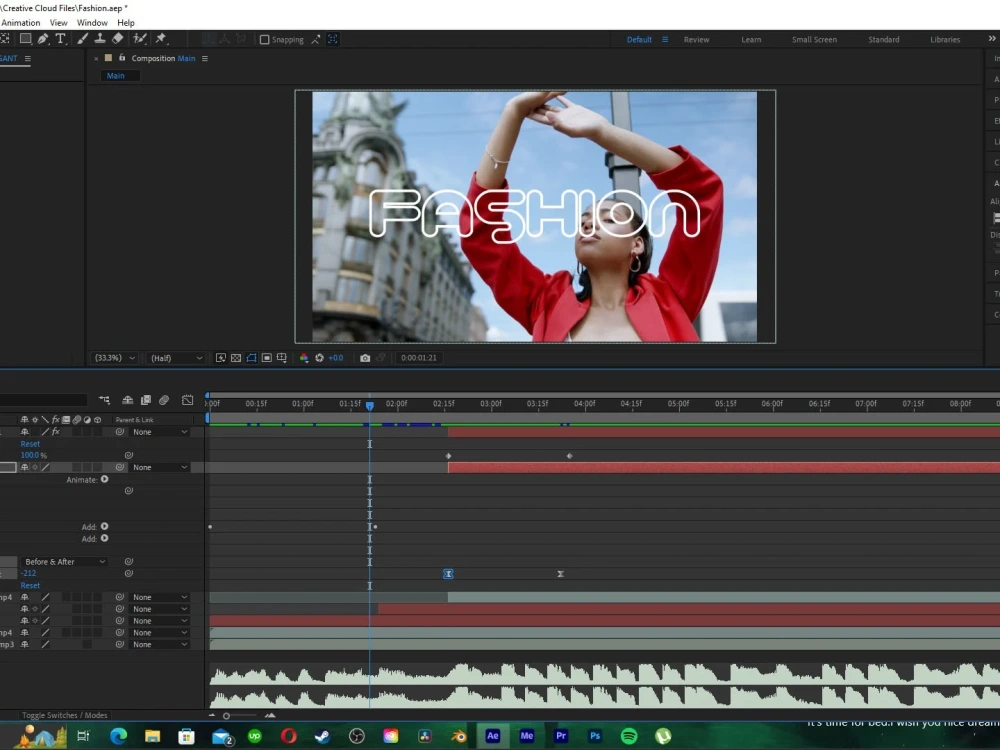Screen dimensions: 1000x750
Task: Open Spotify from the taskbar
Action: pos(629,736)
